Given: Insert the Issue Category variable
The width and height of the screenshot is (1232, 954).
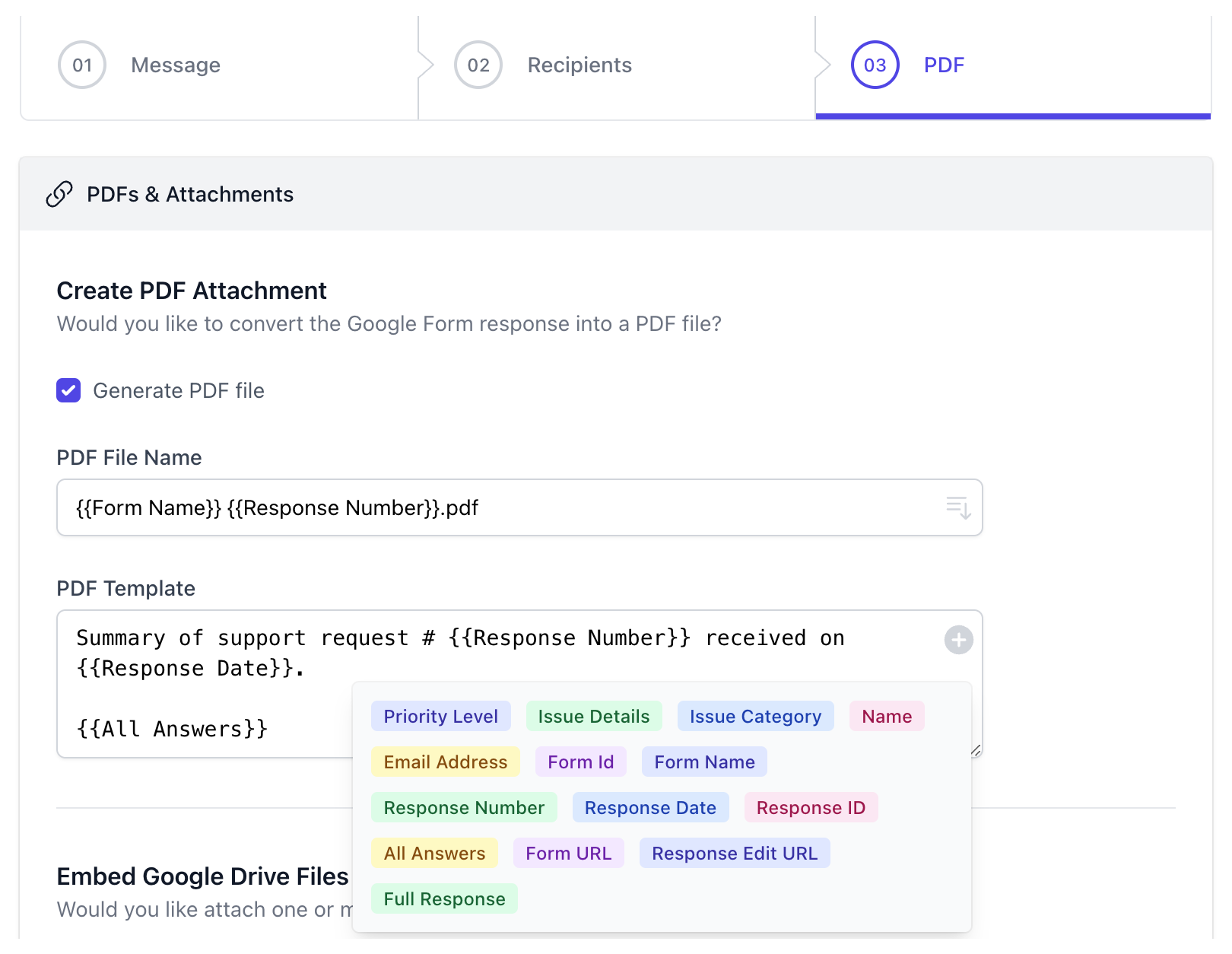Looking at the screenshot, I should click(754, 716).
